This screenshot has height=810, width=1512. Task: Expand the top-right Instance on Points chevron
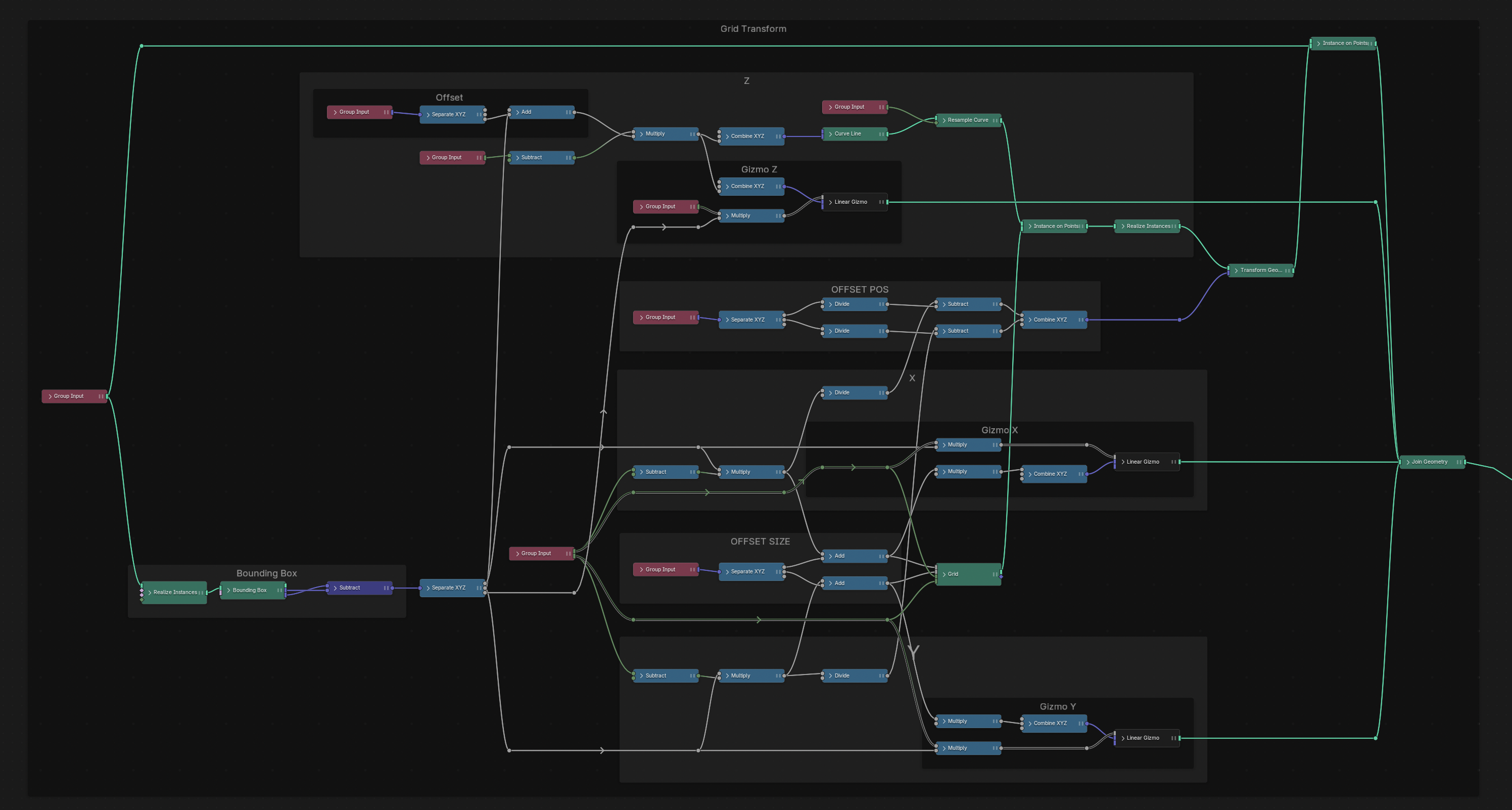coord(1318,43)
